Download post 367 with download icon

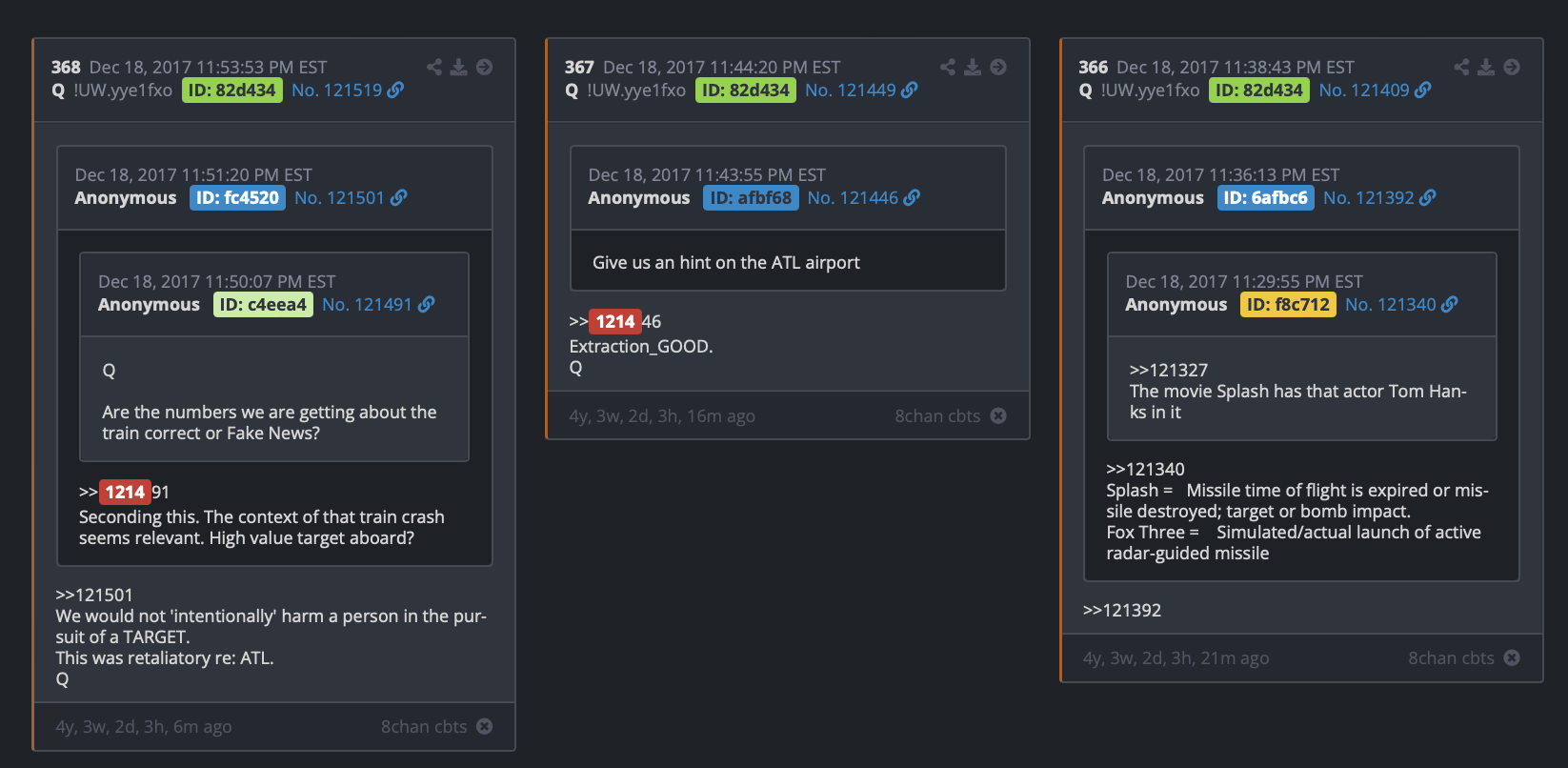[972, 67]
